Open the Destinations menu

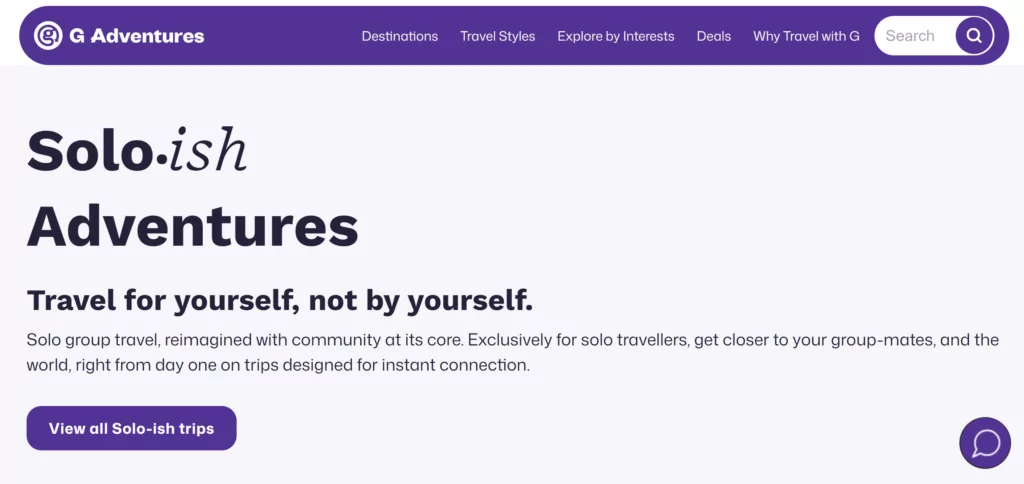click(399, 36)
